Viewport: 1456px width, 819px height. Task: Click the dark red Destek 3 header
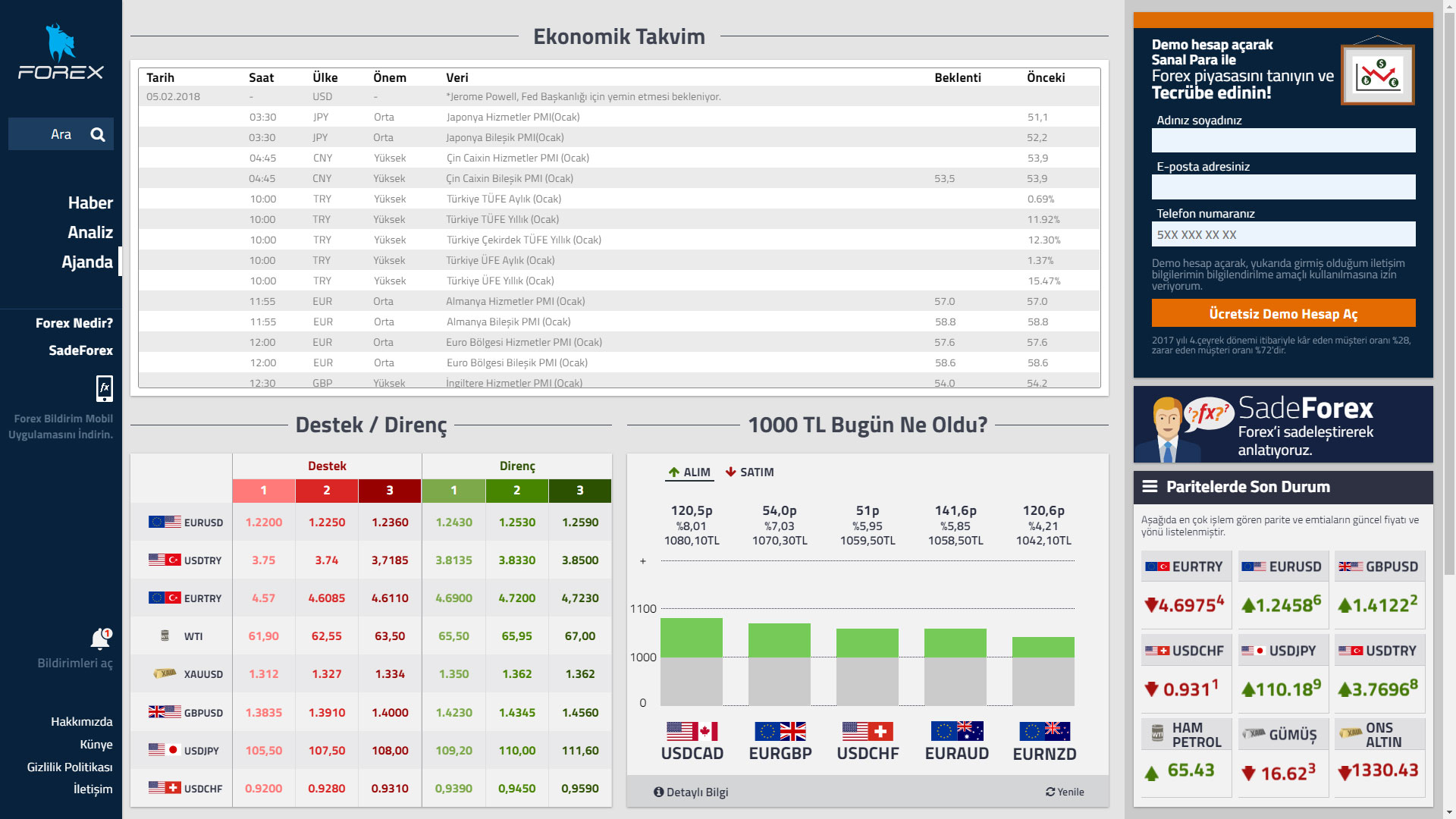click(x=390, y=491)
